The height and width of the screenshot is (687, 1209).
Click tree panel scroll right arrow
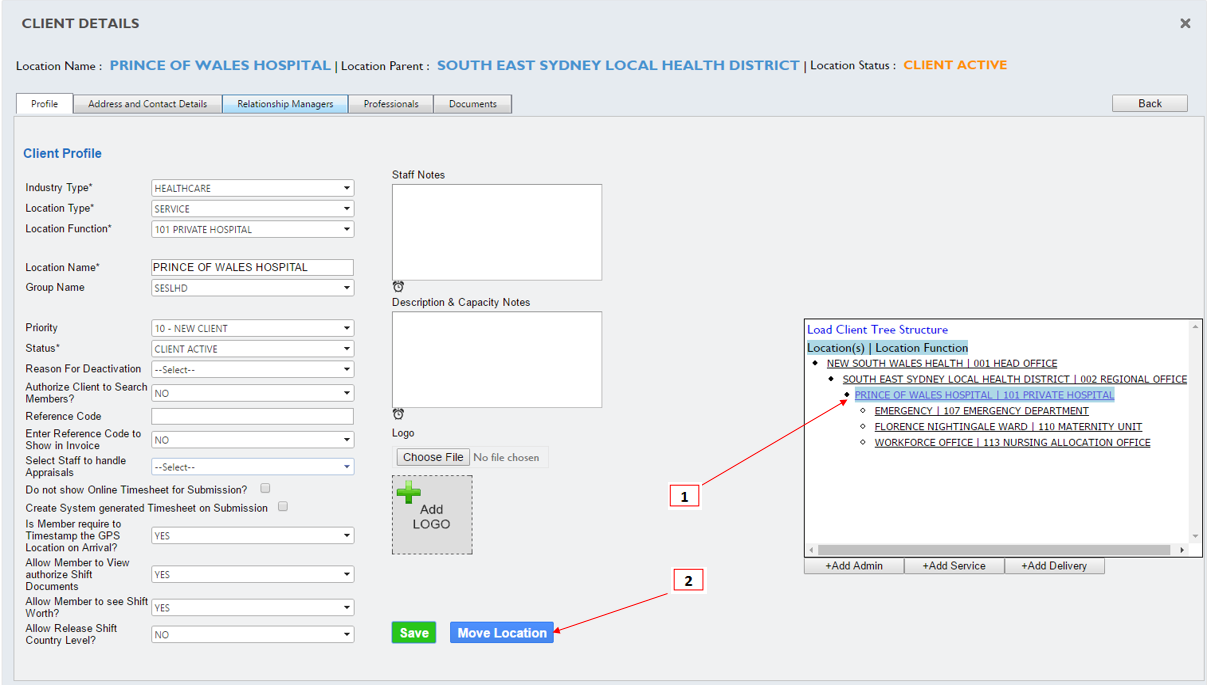coord(1182,550)
